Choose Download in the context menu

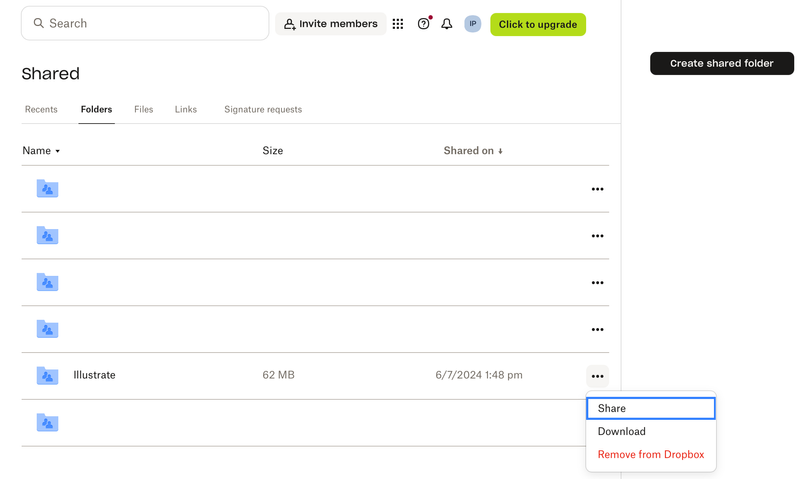click(621, 431)
